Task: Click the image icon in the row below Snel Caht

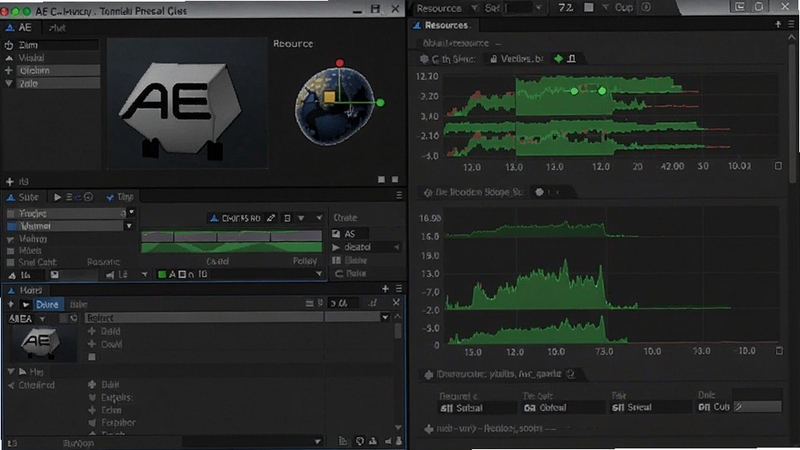Action: pyautogui.click(x=55, y=275)
